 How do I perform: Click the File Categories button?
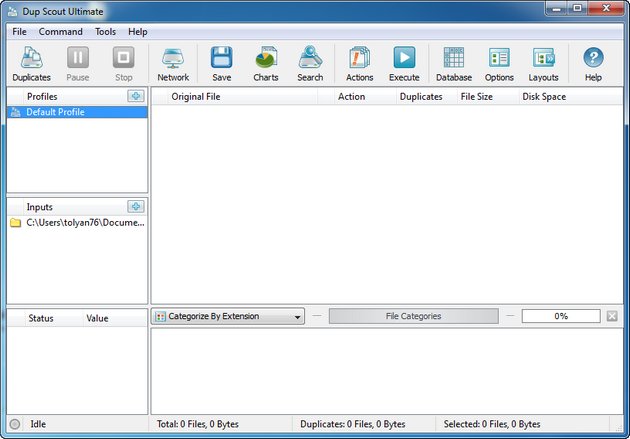pos(413,316)
